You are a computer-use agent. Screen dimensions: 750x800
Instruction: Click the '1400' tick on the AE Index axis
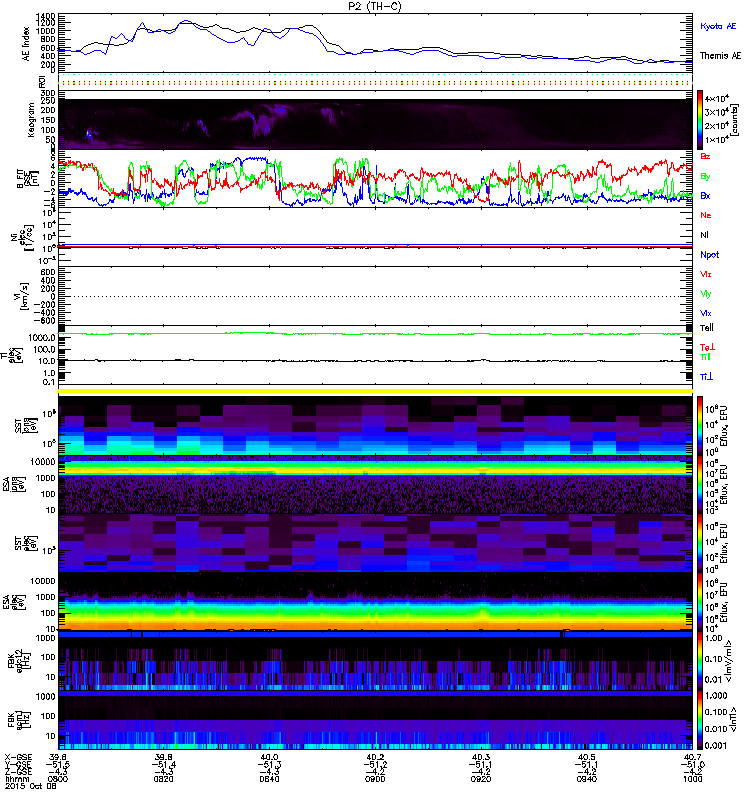point(45,17)
